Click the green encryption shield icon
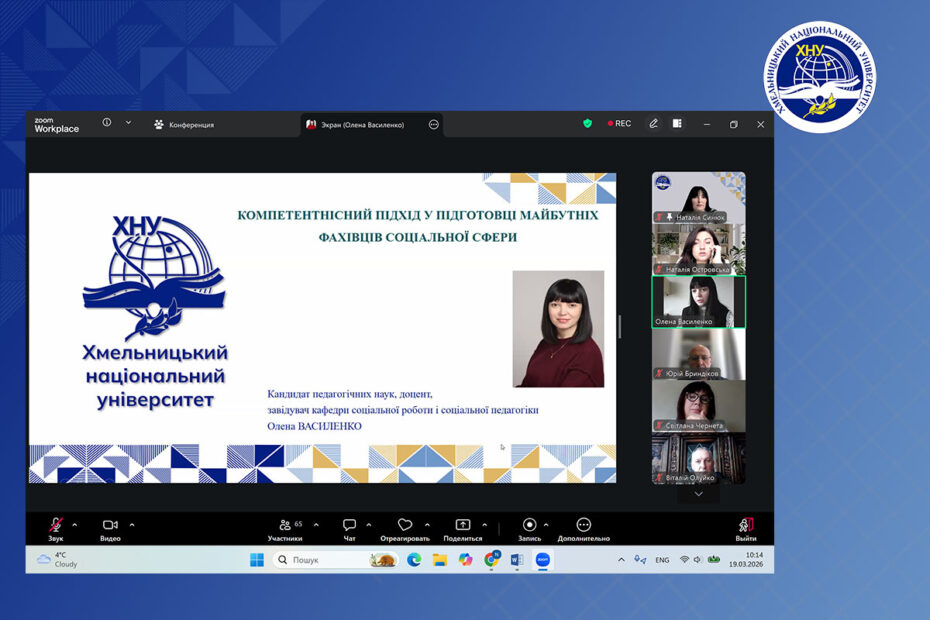 588,124
